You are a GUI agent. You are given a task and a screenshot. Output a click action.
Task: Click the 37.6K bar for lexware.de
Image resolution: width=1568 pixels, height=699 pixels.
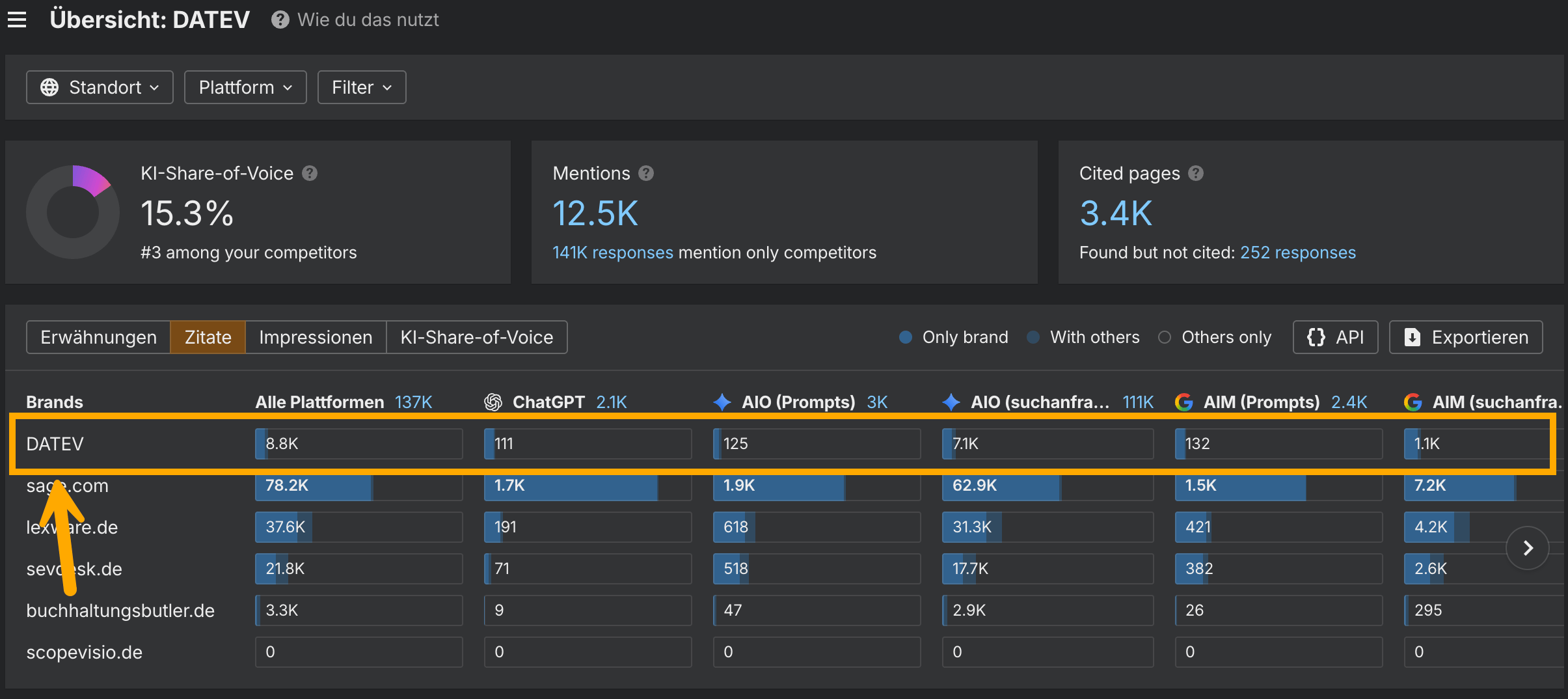point(358,527)
